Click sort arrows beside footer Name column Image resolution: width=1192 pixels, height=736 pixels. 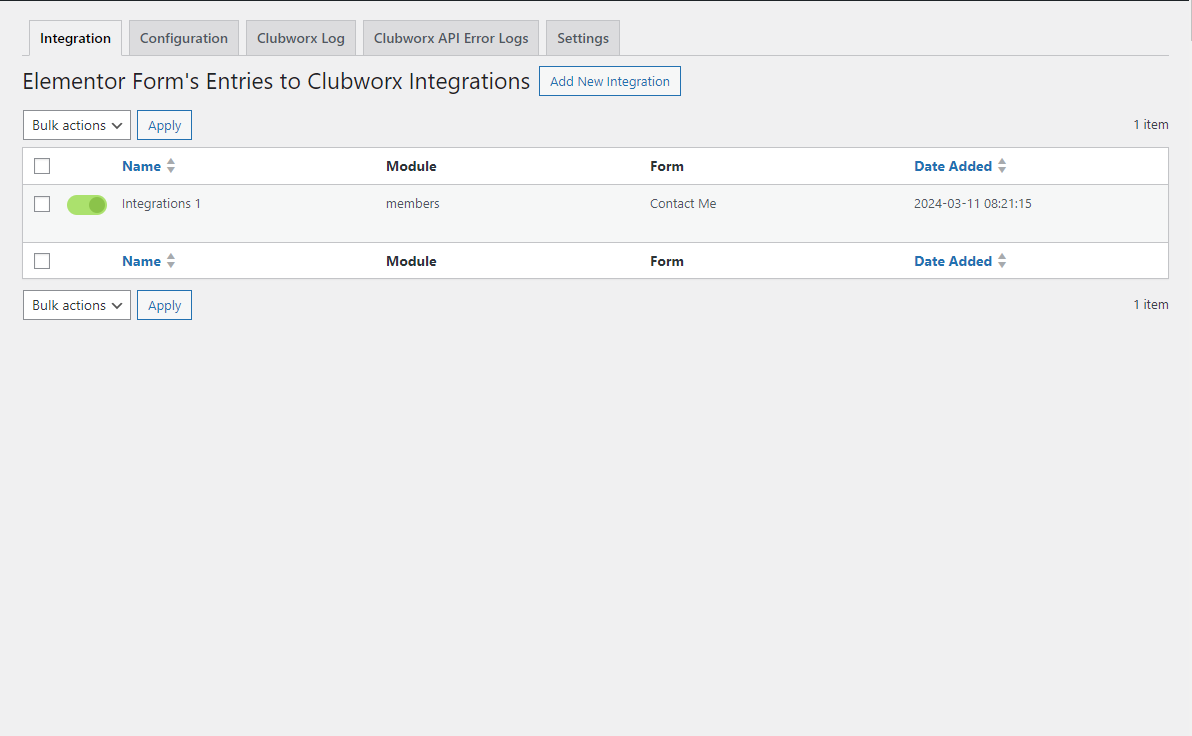pyautogui.click(x=171, y=261)
